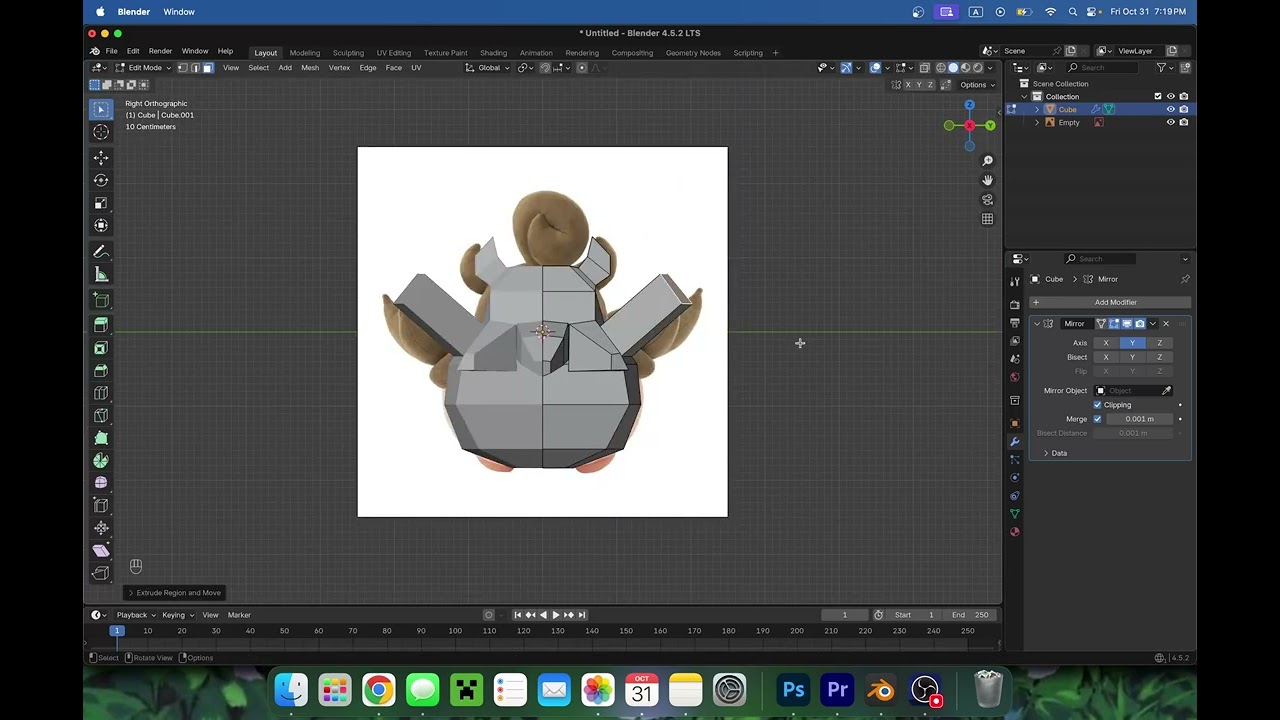This screenshot has width=1280, height=720.
Task: Select the Move tool
Action: [x=101, y=158]
